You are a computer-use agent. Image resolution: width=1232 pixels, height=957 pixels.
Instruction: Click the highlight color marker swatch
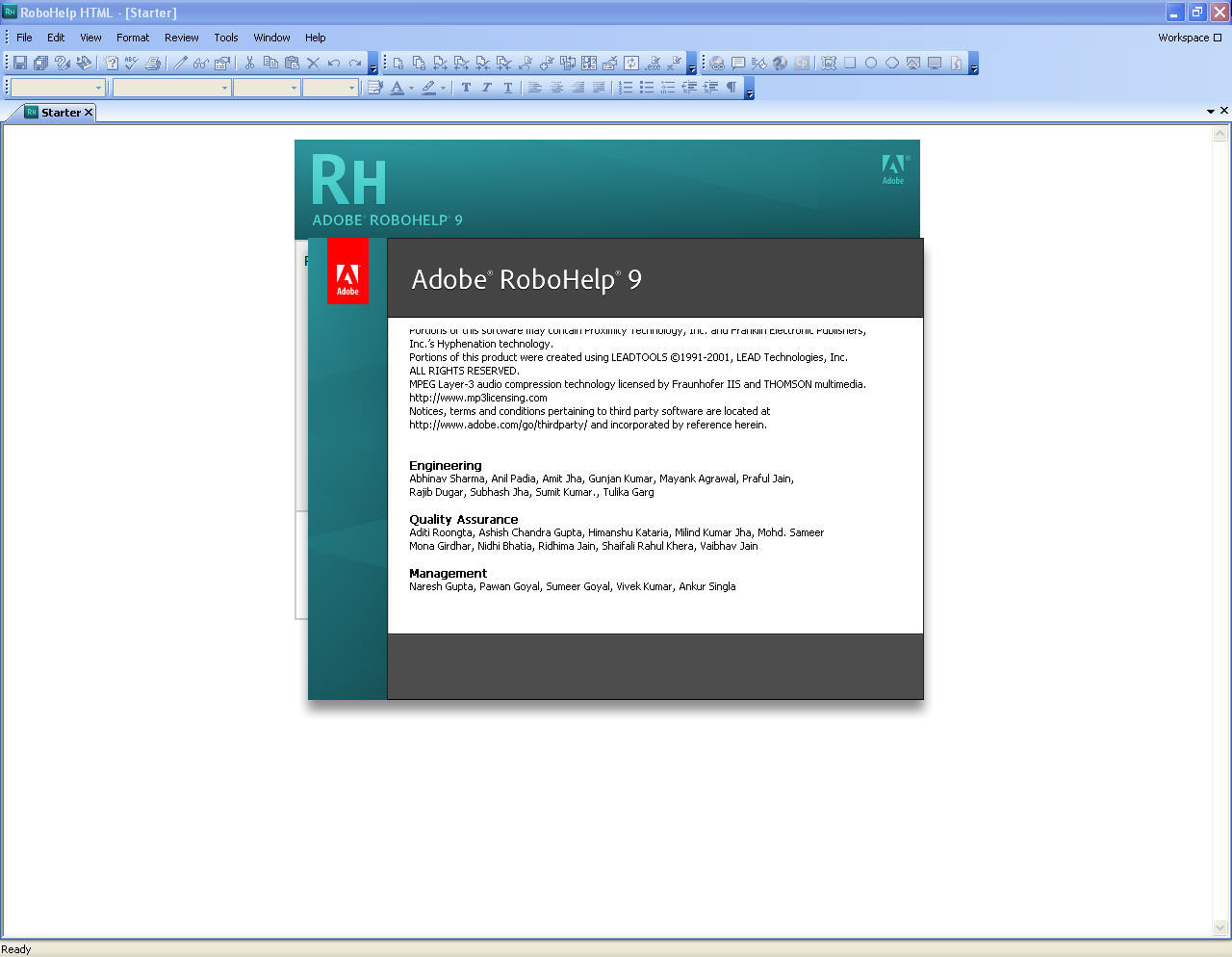pyautogui.click(x=428, y=88)
